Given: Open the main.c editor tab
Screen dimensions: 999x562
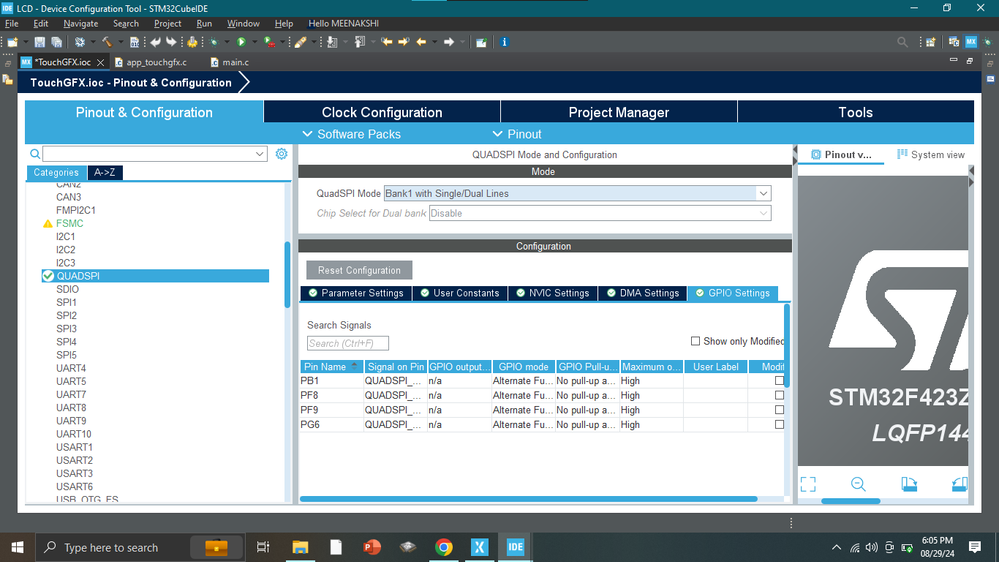Looking at the screenshot, I should (229, 62).
